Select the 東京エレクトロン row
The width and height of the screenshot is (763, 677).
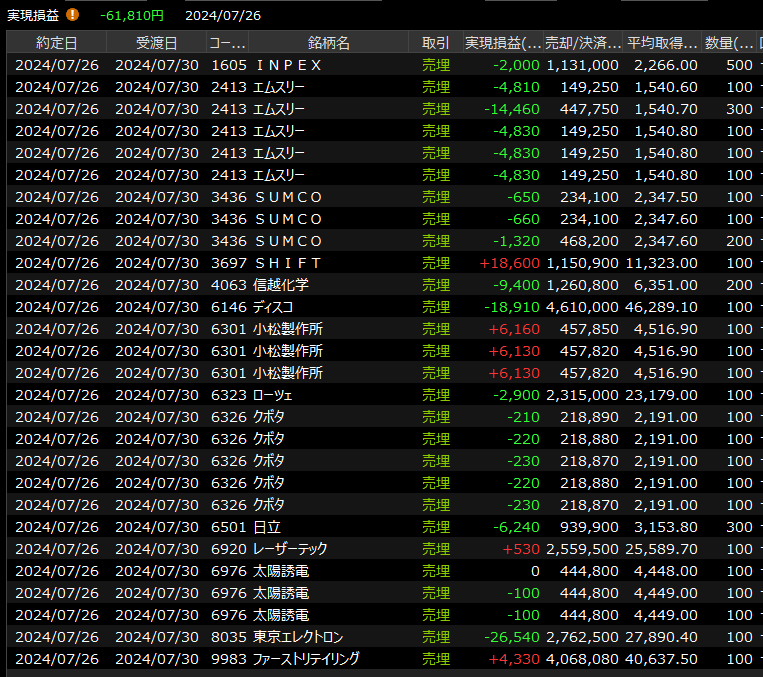point(298,637)
